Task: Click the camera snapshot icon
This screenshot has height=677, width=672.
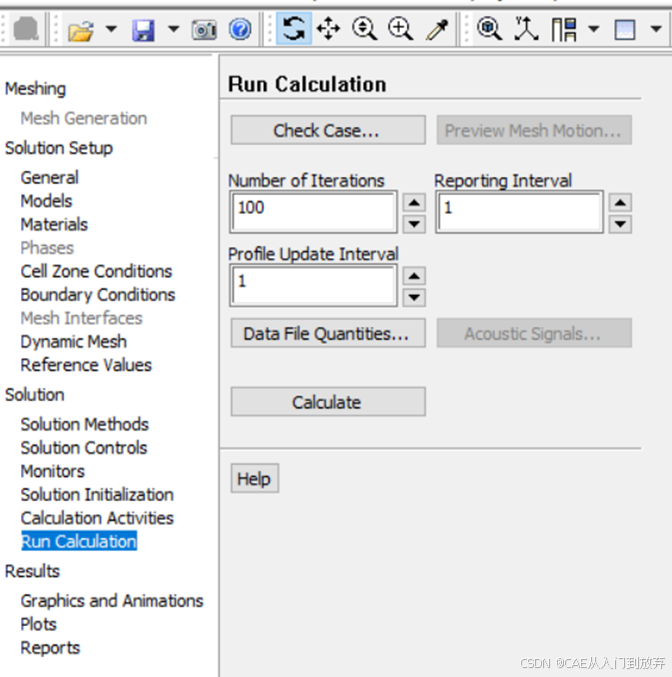Action: coord(204,30)
